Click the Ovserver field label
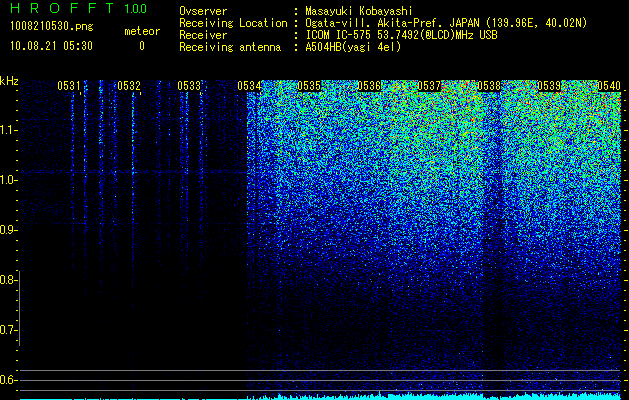 pyautogui.click(x=203, y=11)
